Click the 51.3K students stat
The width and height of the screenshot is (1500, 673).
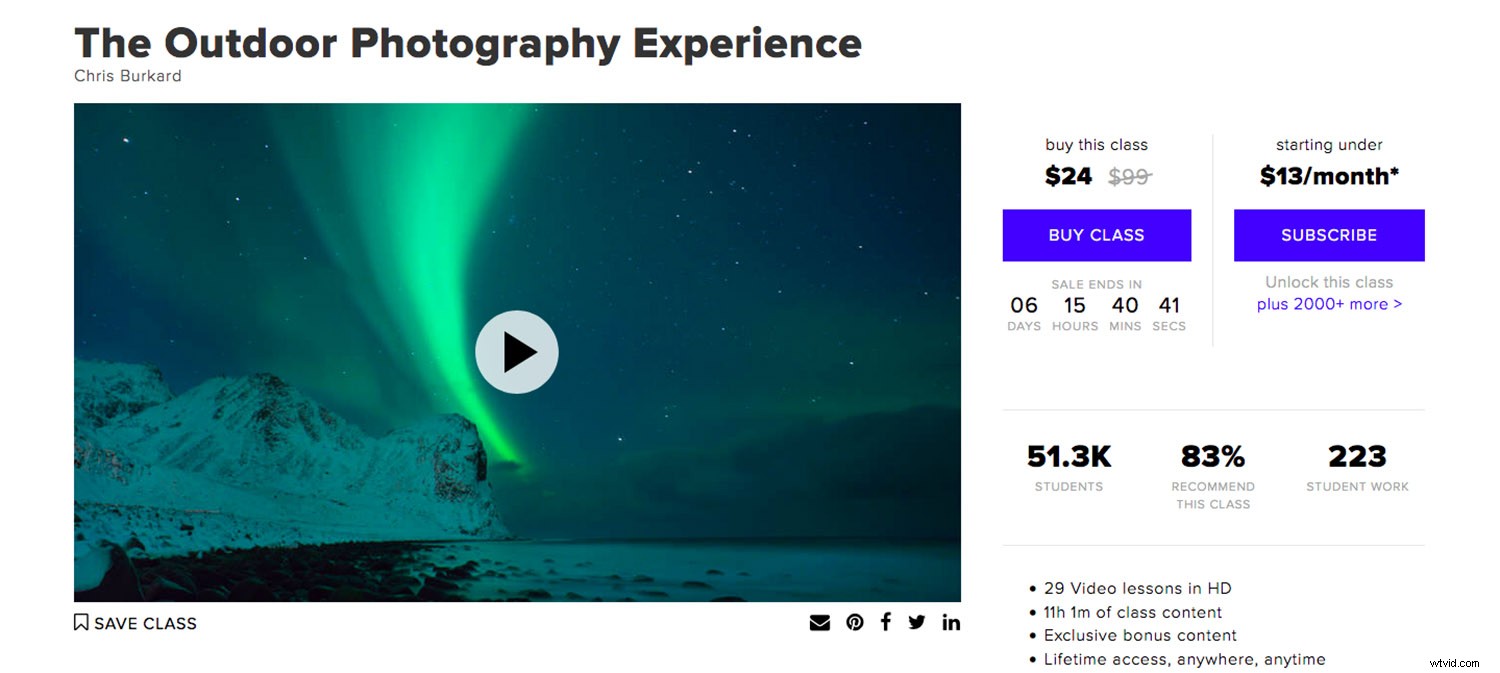tap(1068, 456)
